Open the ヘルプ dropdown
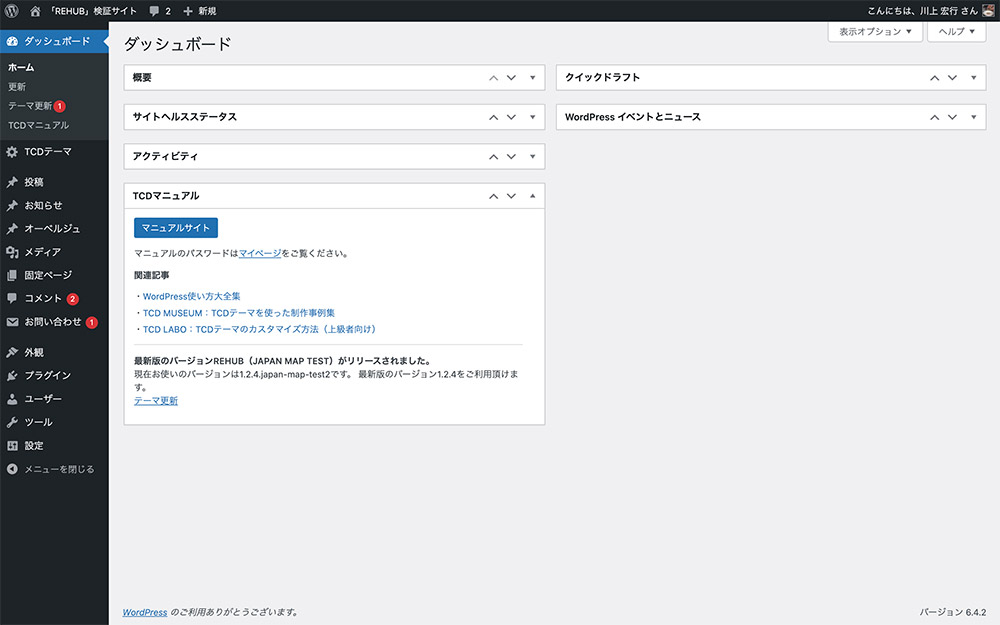Screen dimensions: 1000x625 coord(956,31)
